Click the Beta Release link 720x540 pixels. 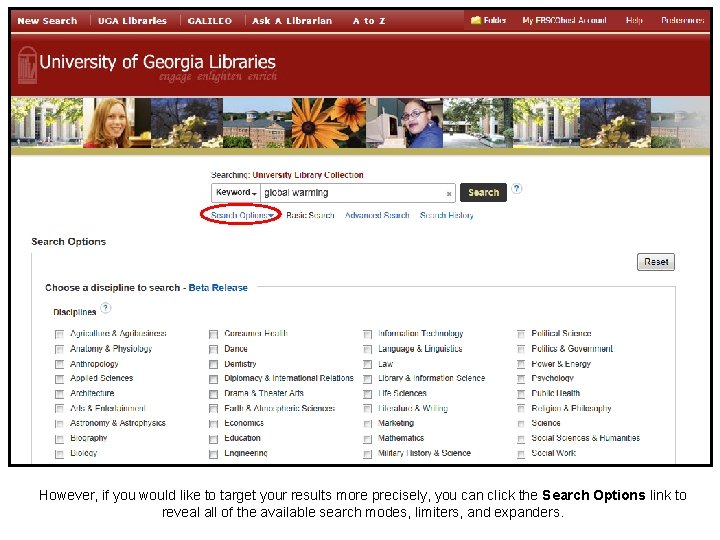coord(218,287)
